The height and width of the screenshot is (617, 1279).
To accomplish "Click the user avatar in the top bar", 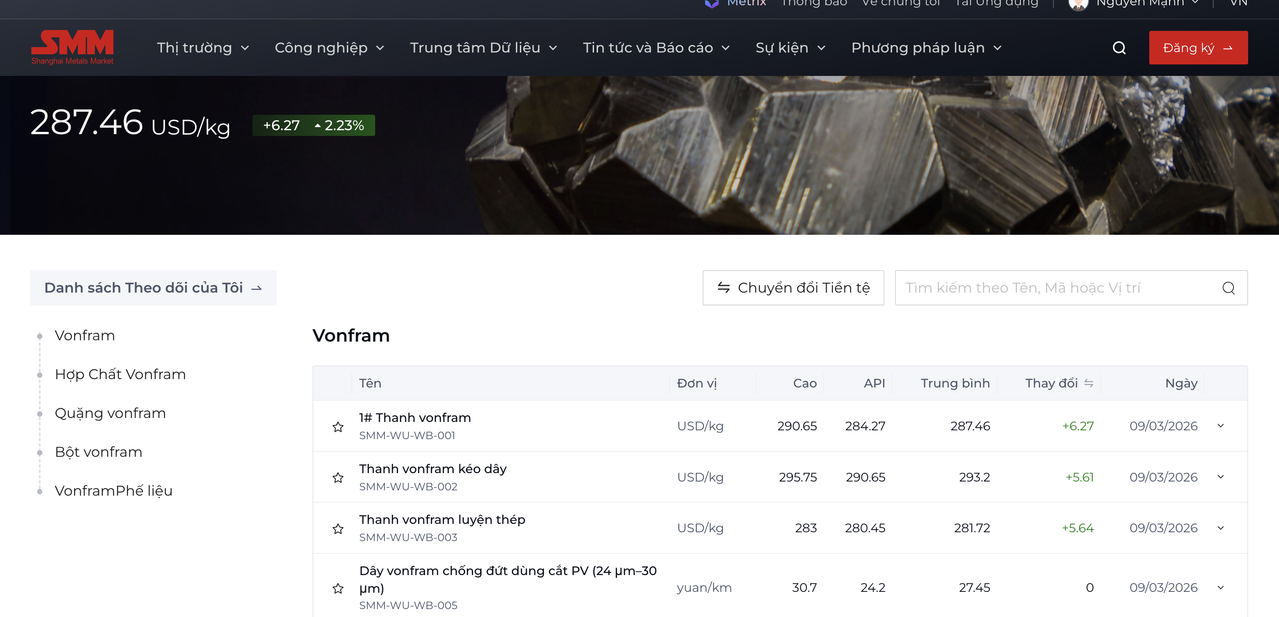I will [x=1078, y=4].
